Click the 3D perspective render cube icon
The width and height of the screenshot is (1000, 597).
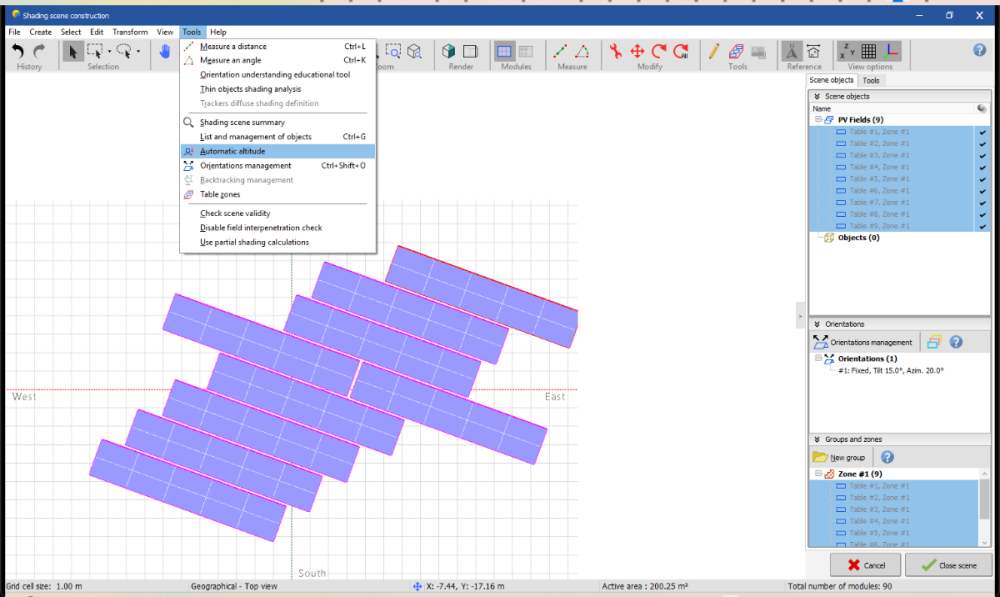tap(449, 52)
